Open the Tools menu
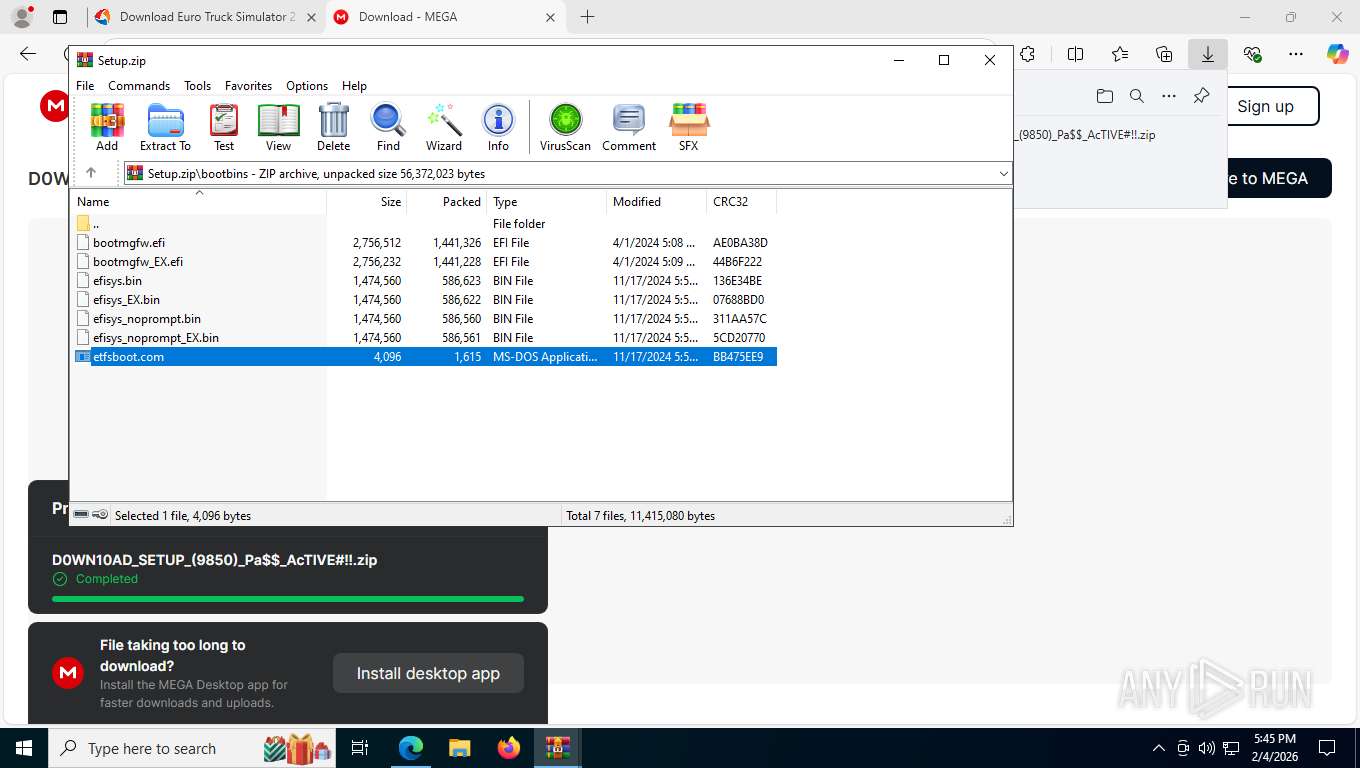 pyautogui.click(x=197, y=86)
